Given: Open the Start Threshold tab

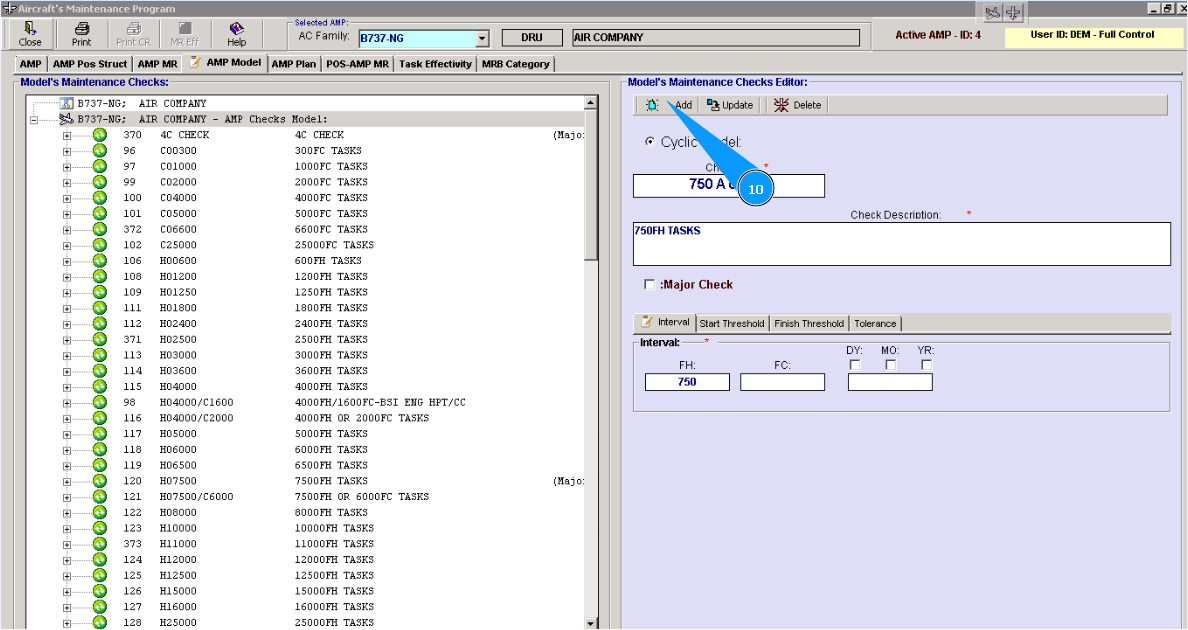Looking at the screenshot, I should pos(731,323).
